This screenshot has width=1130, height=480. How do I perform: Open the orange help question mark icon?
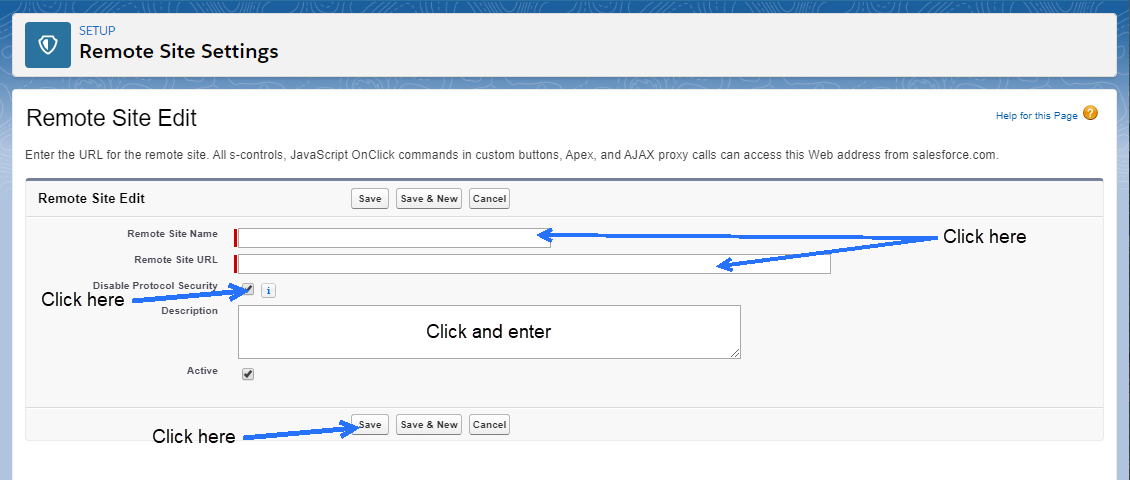tap(1090, 113)
